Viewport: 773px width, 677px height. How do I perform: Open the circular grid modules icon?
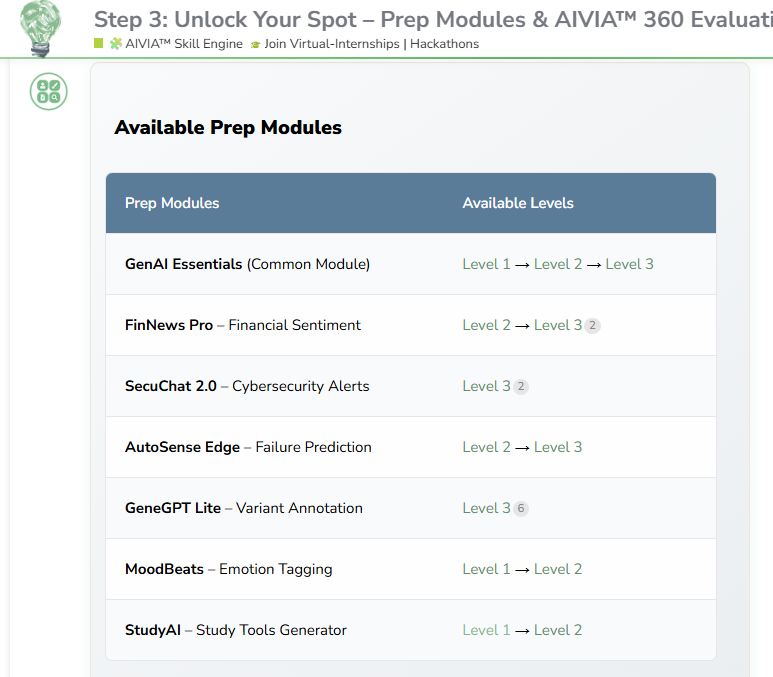pyautogui.click(x=48, y=91)
